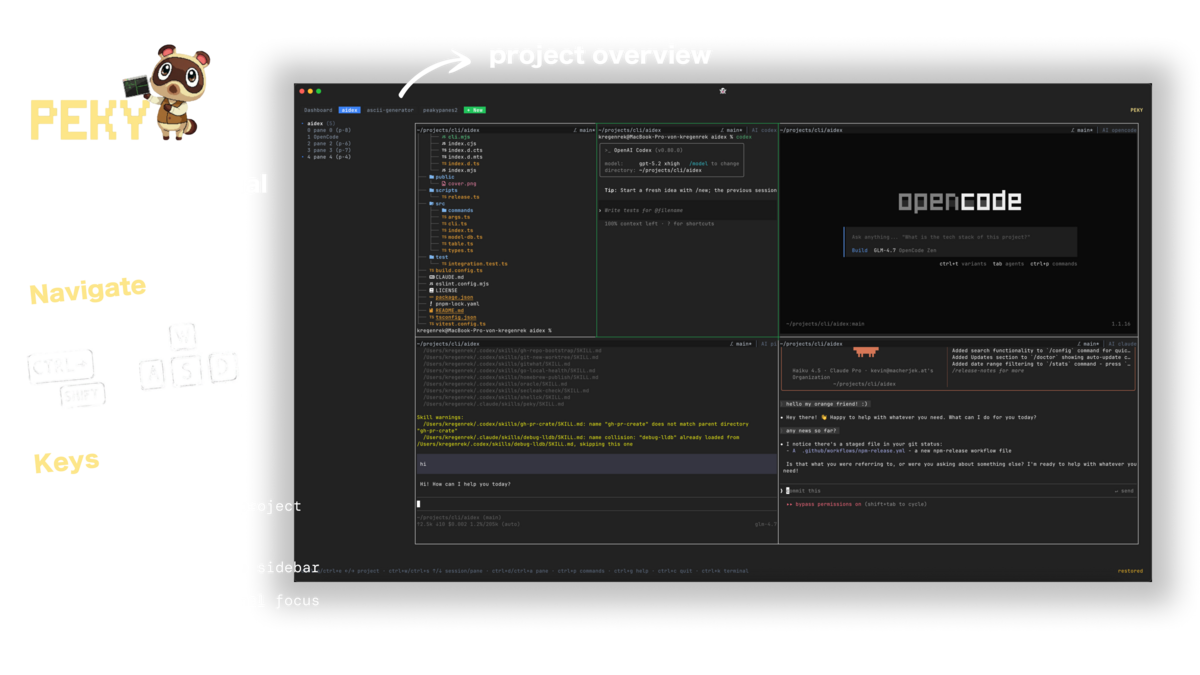Click the folder icon beside public
The width and height of the screenshot is (1200, 675).
click(432, 177)
